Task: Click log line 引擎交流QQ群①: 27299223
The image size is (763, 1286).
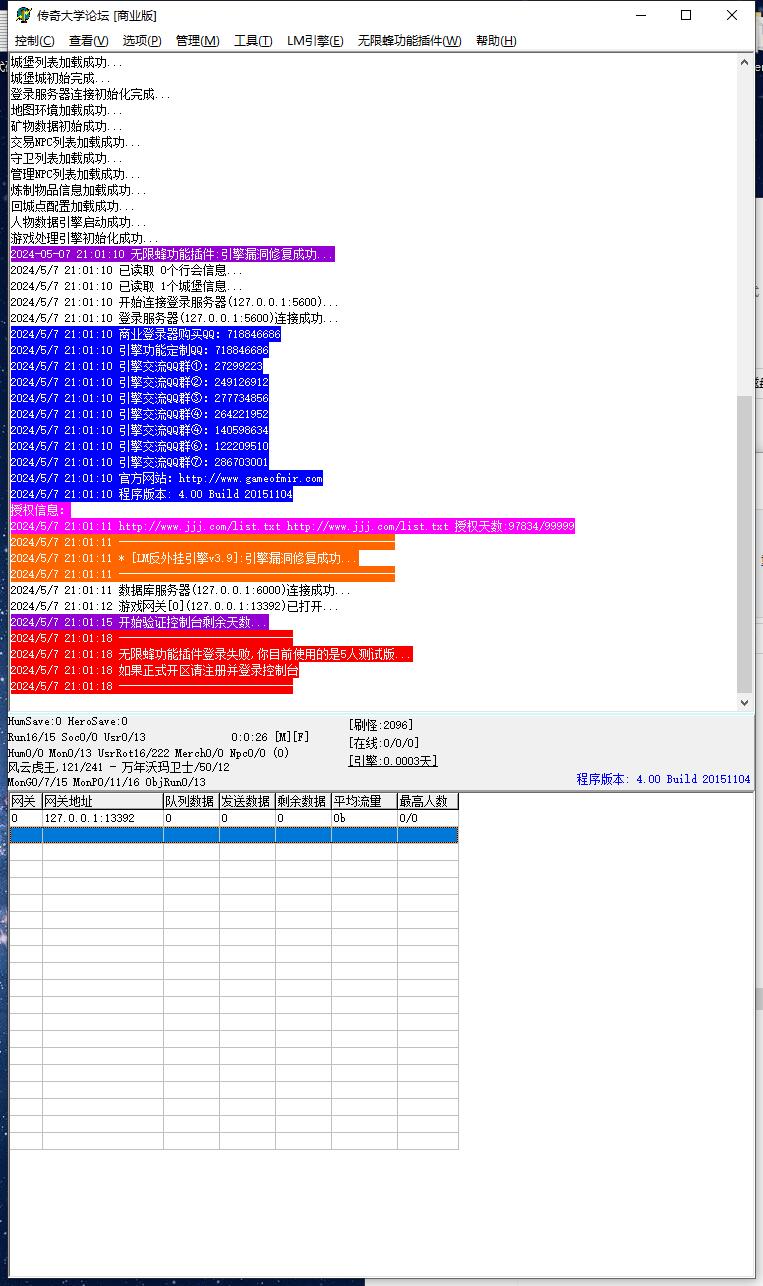Action: click(136, 366)
